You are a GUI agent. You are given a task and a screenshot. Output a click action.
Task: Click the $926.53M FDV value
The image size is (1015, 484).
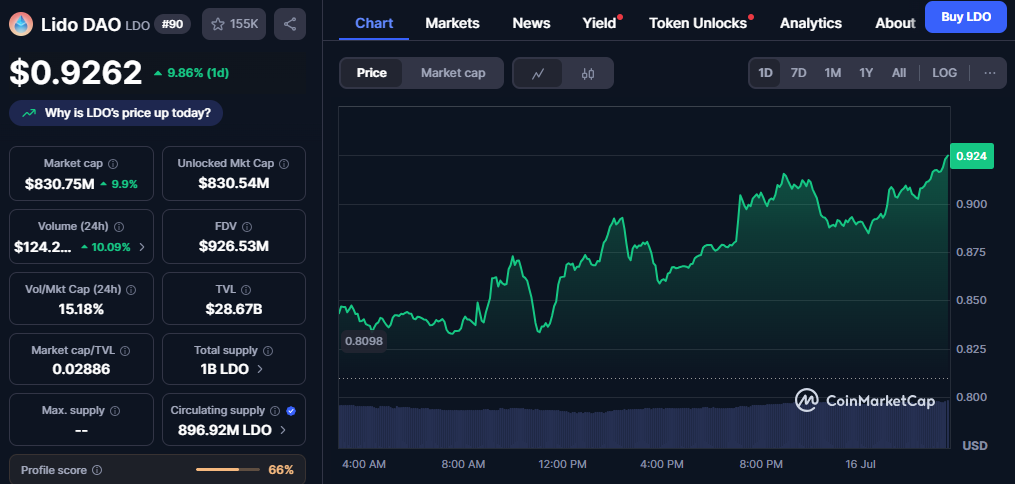click(234, 247)
